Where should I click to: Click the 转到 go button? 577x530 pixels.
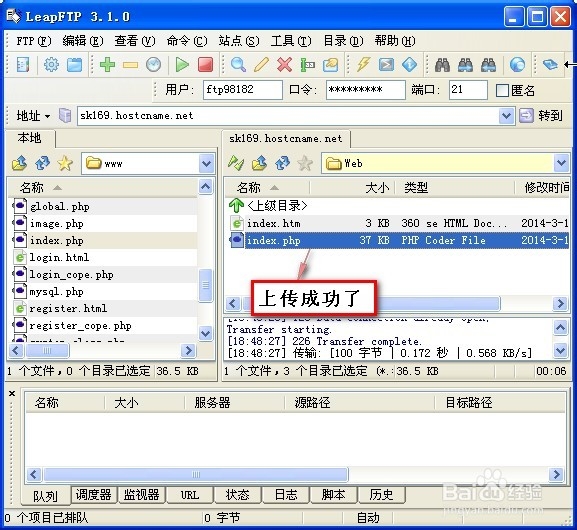click(x=541, y=116)
